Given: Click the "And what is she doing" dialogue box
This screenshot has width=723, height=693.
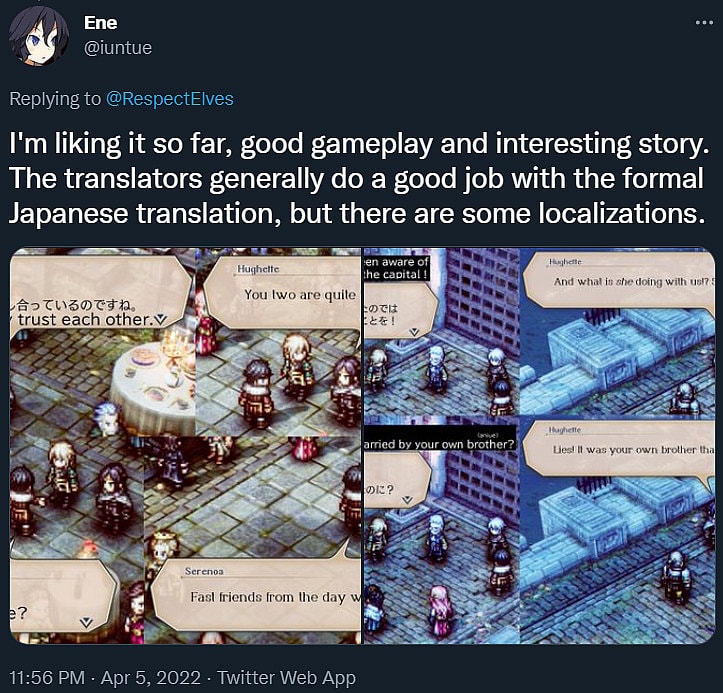Looking at the screenshot, I should tap(619, 279).
